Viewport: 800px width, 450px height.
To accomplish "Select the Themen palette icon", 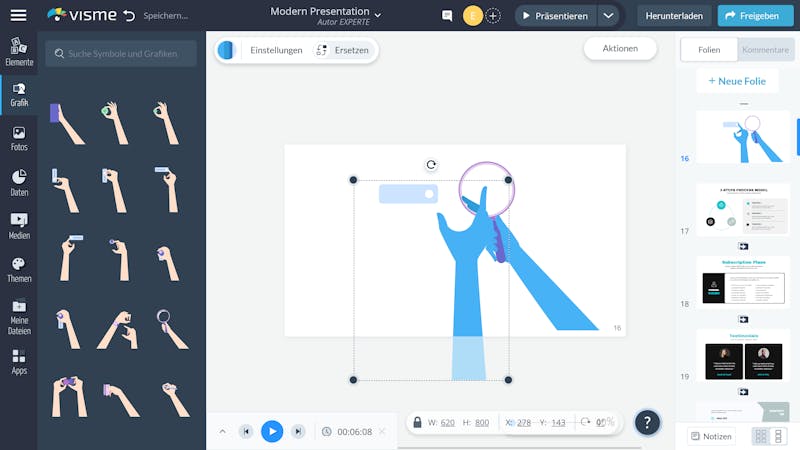I will pos(19,269).
